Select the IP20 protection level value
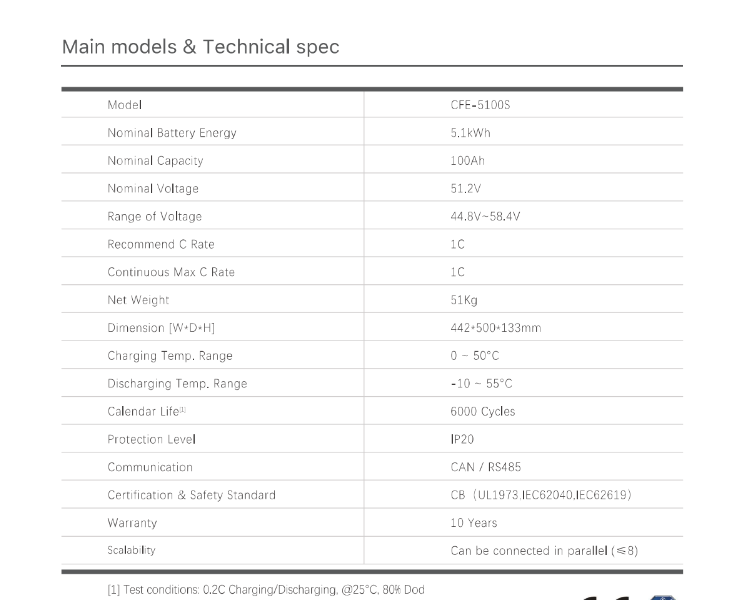 point(461,439)
